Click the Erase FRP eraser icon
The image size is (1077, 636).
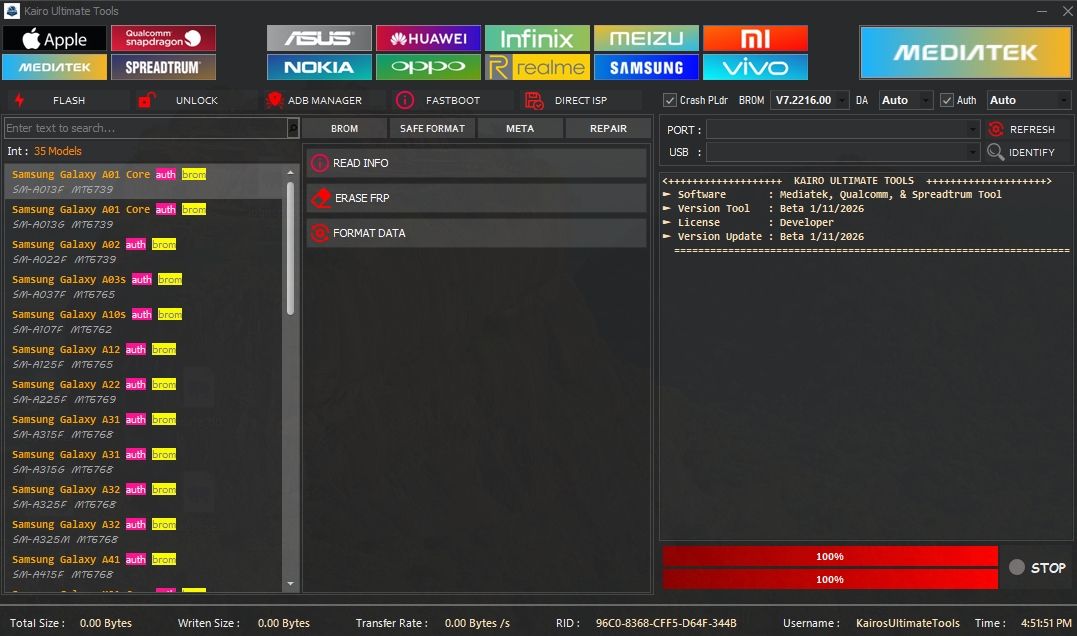(320, 198)
